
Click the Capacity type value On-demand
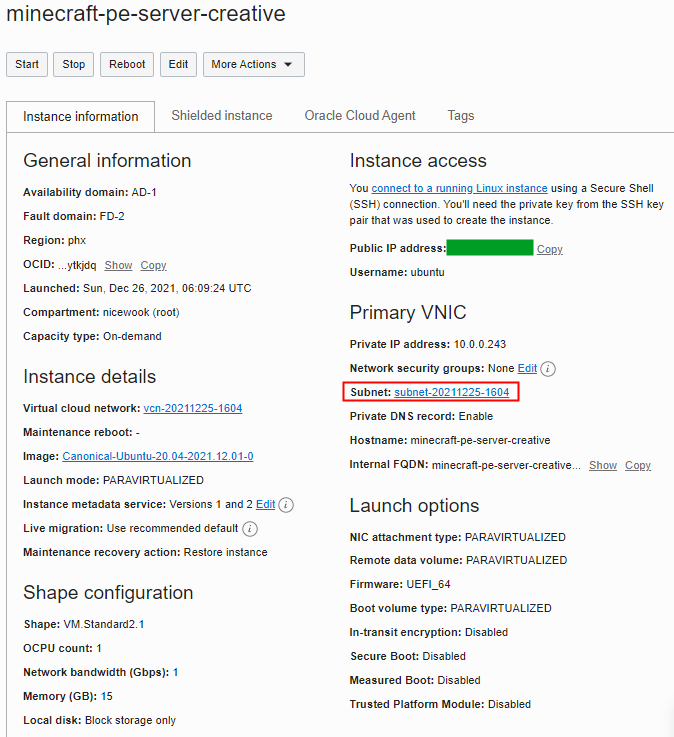click(x=132, y=337)
